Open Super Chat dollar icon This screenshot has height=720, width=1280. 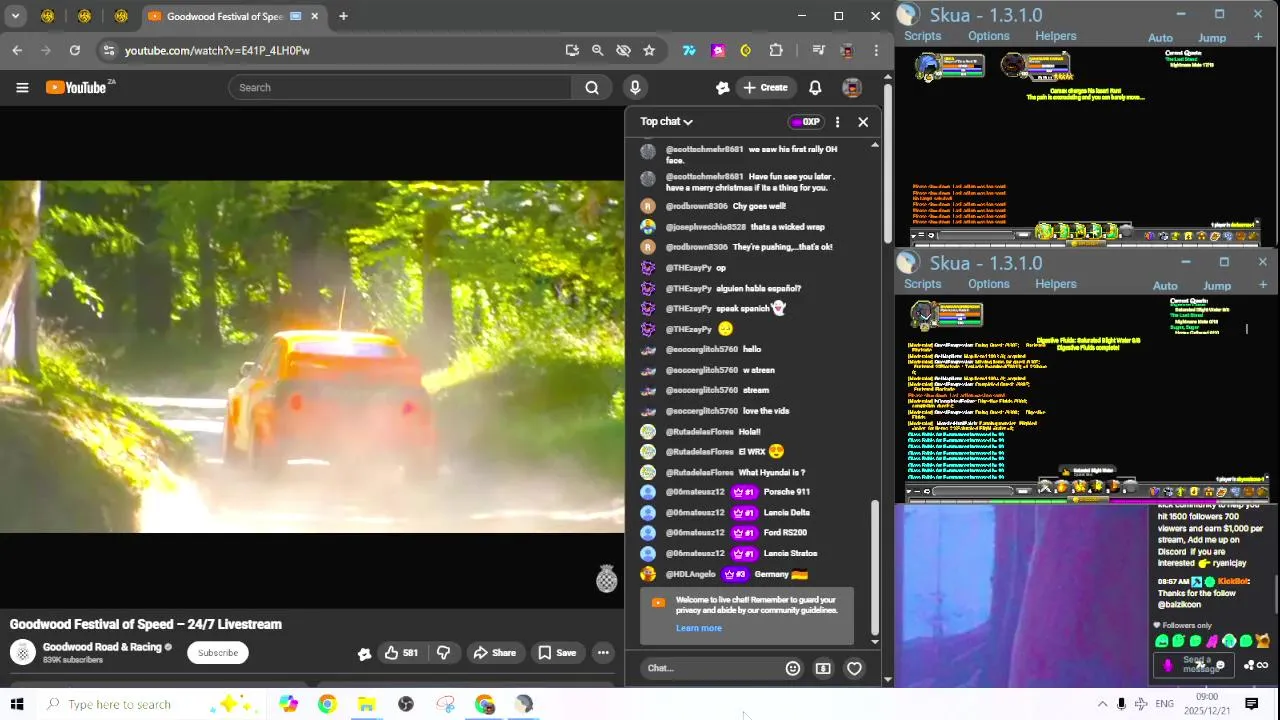click(x=823, y=668)
